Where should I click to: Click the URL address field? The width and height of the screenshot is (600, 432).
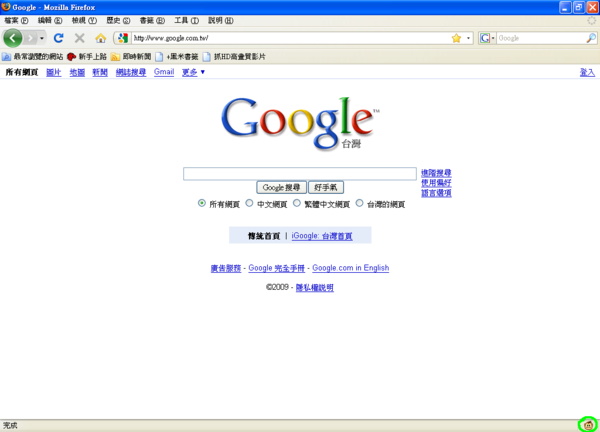click(291, 38)
